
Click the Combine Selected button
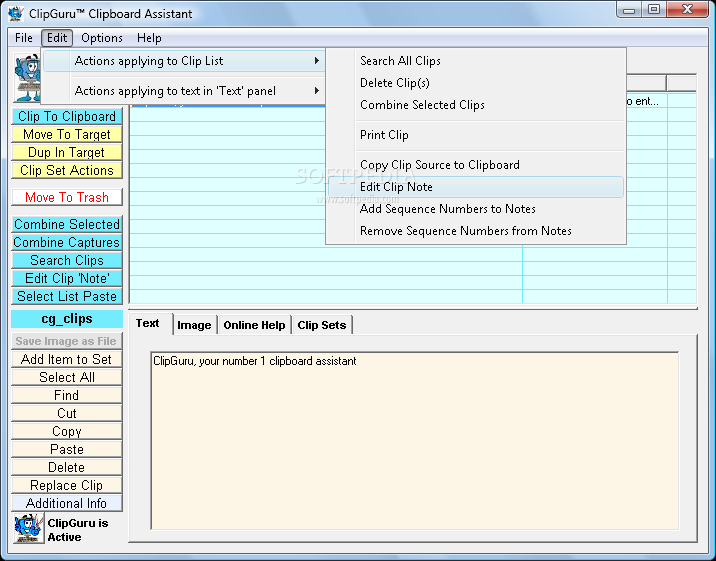pos(67,224)
